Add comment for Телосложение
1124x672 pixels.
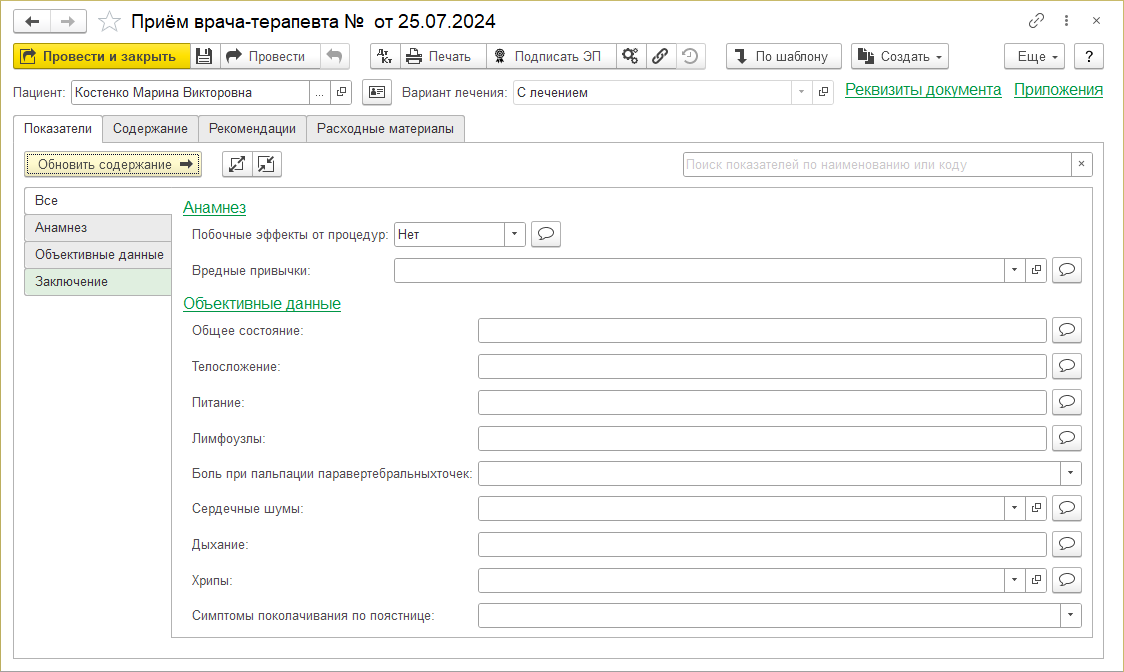[1067, 366]
